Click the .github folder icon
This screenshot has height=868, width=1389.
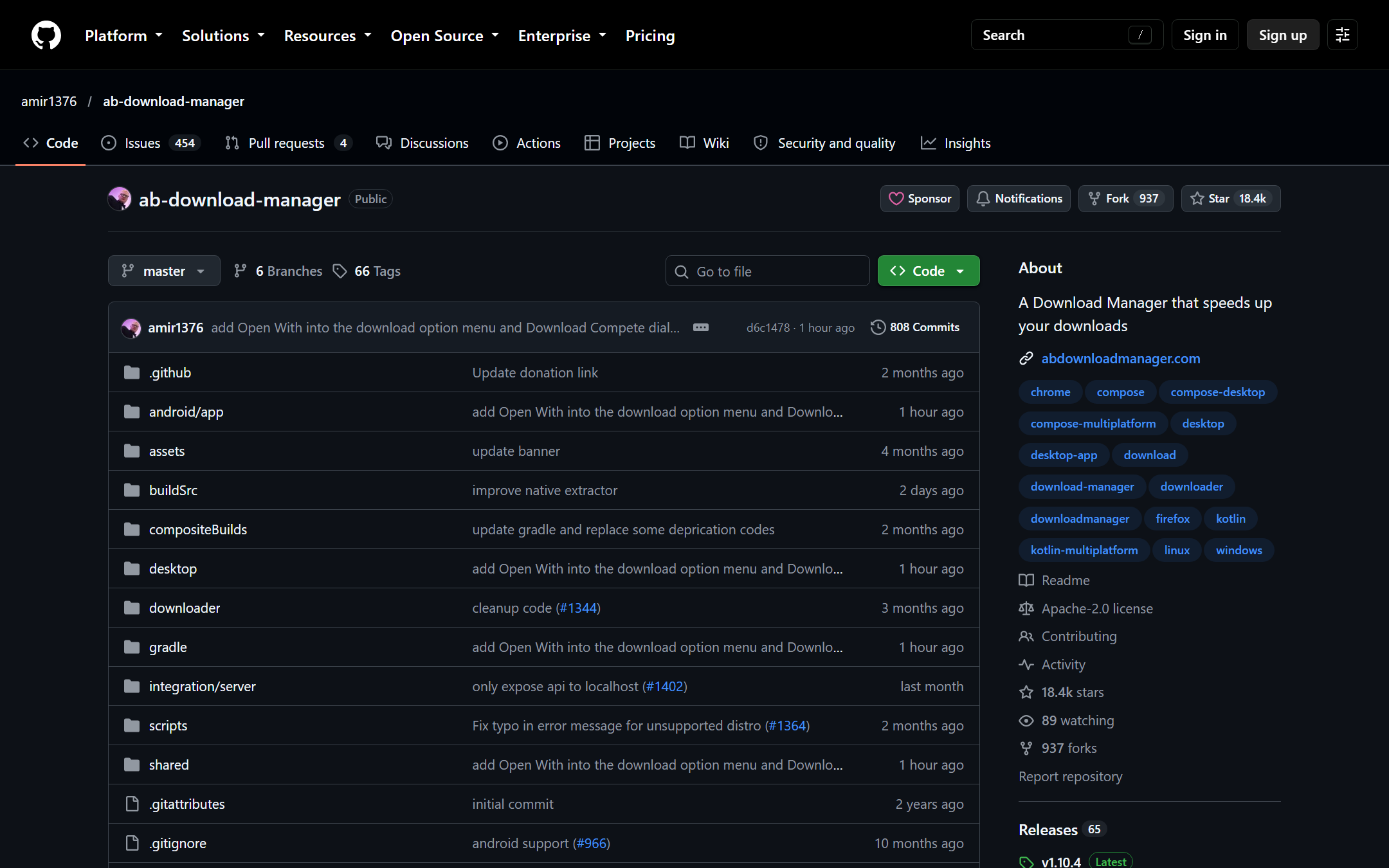click(x=132, y=372)
